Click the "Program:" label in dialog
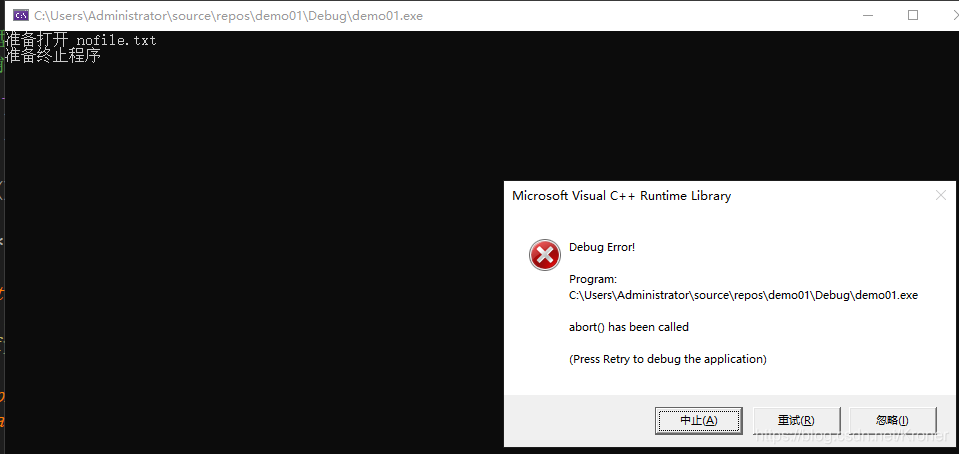Viewport: 959px width, 454px height. (x=593, y=279)
